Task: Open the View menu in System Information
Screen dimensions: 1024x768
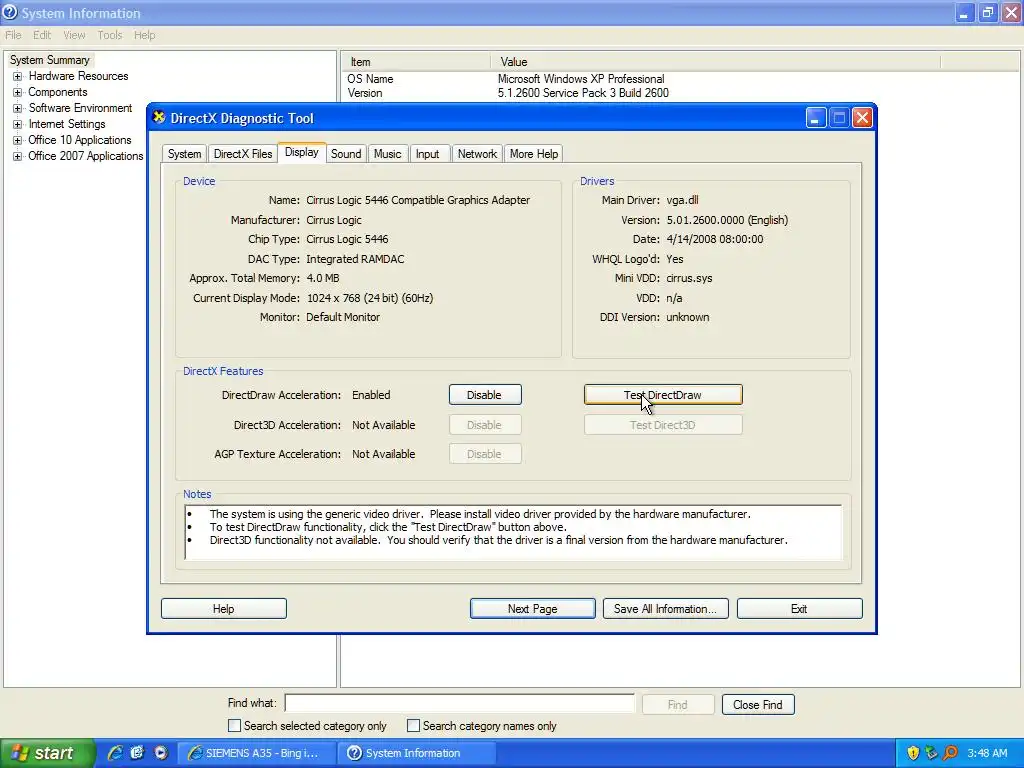Action: [x=74, y=35]
